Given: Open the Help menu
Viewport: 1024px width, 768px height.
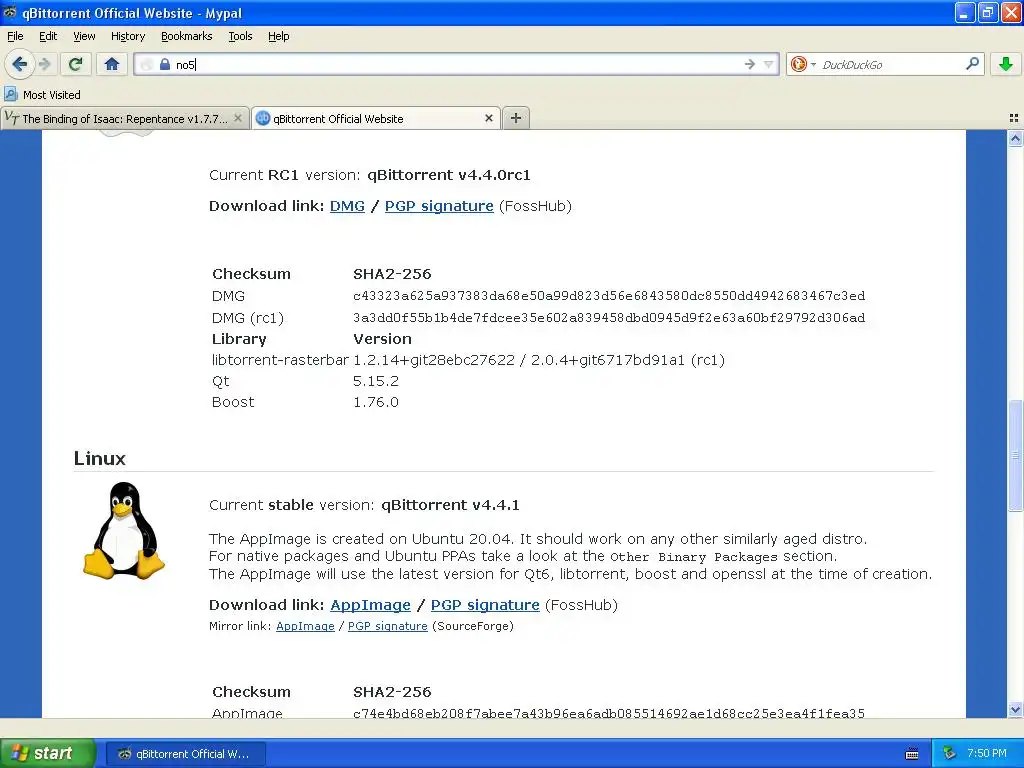Looking at the screenshot, I should (278, 36).
